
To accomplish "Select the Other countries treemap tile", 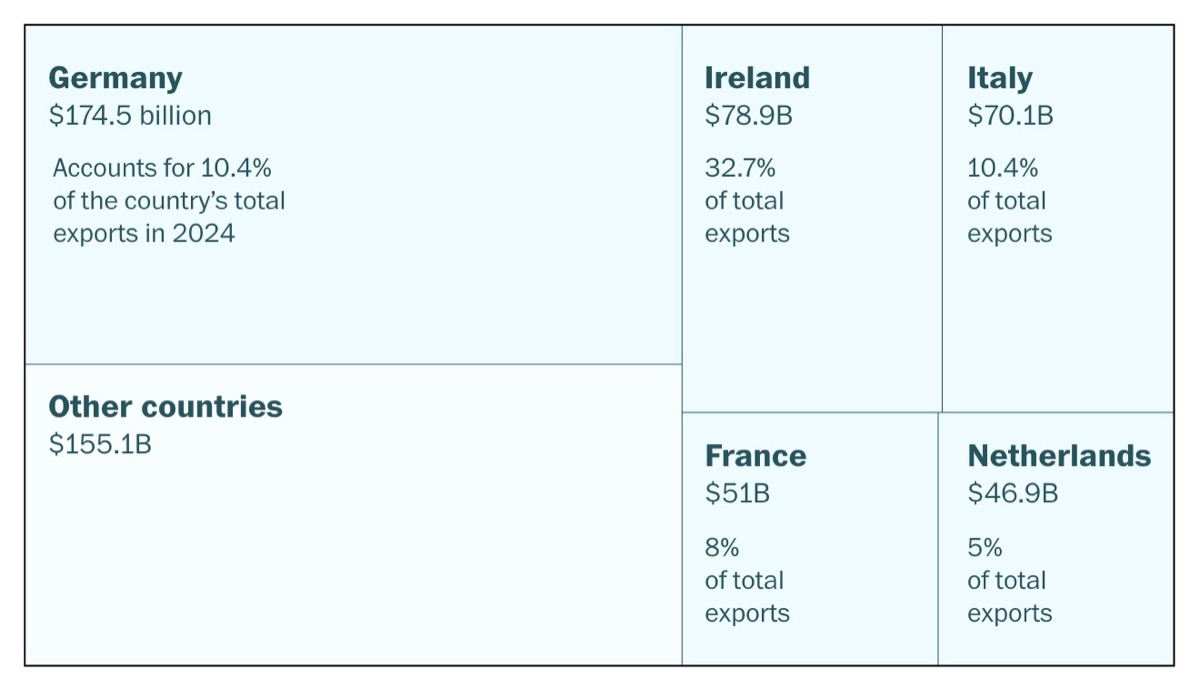I will [350, 560].
